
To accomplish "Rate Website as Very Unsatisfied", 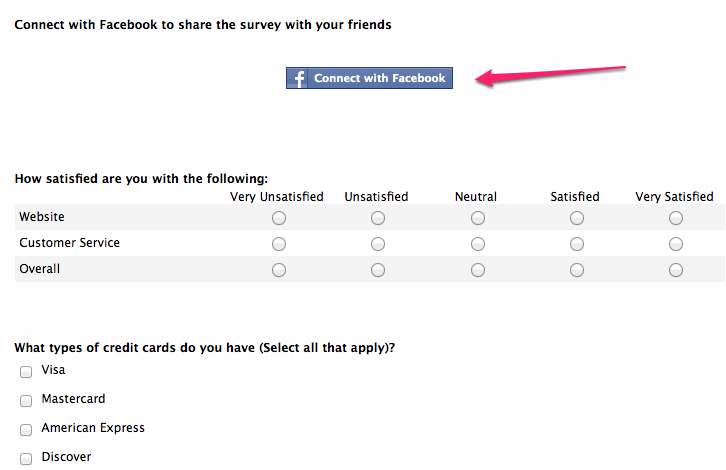I will (278, 218).
